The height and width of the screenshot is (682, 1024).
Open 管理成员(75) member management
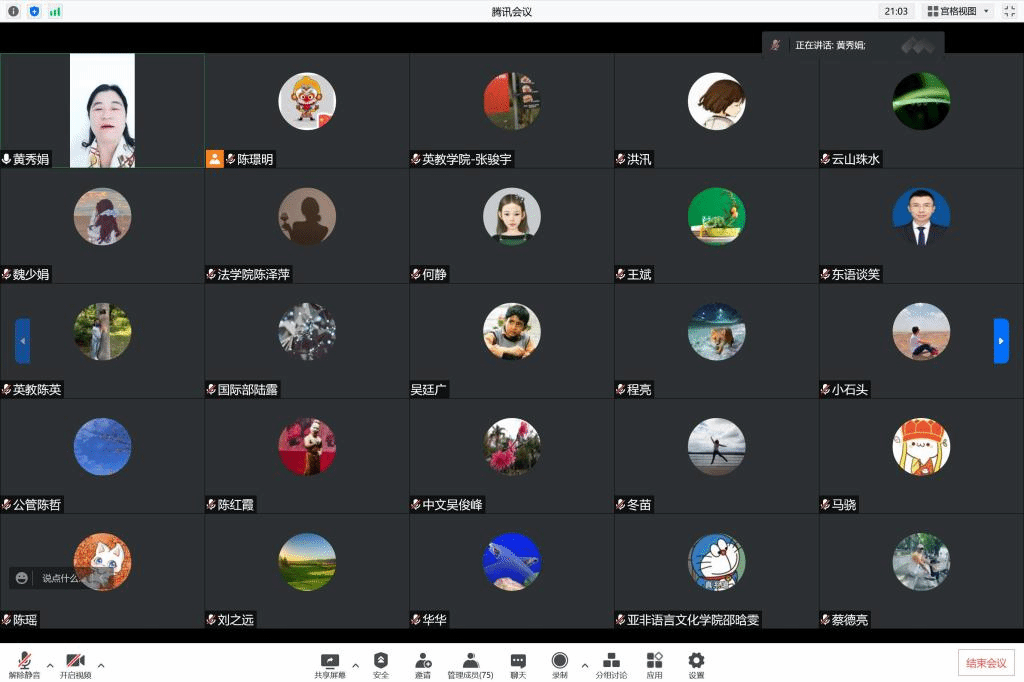pyautogui.click(x=471, y=662)
